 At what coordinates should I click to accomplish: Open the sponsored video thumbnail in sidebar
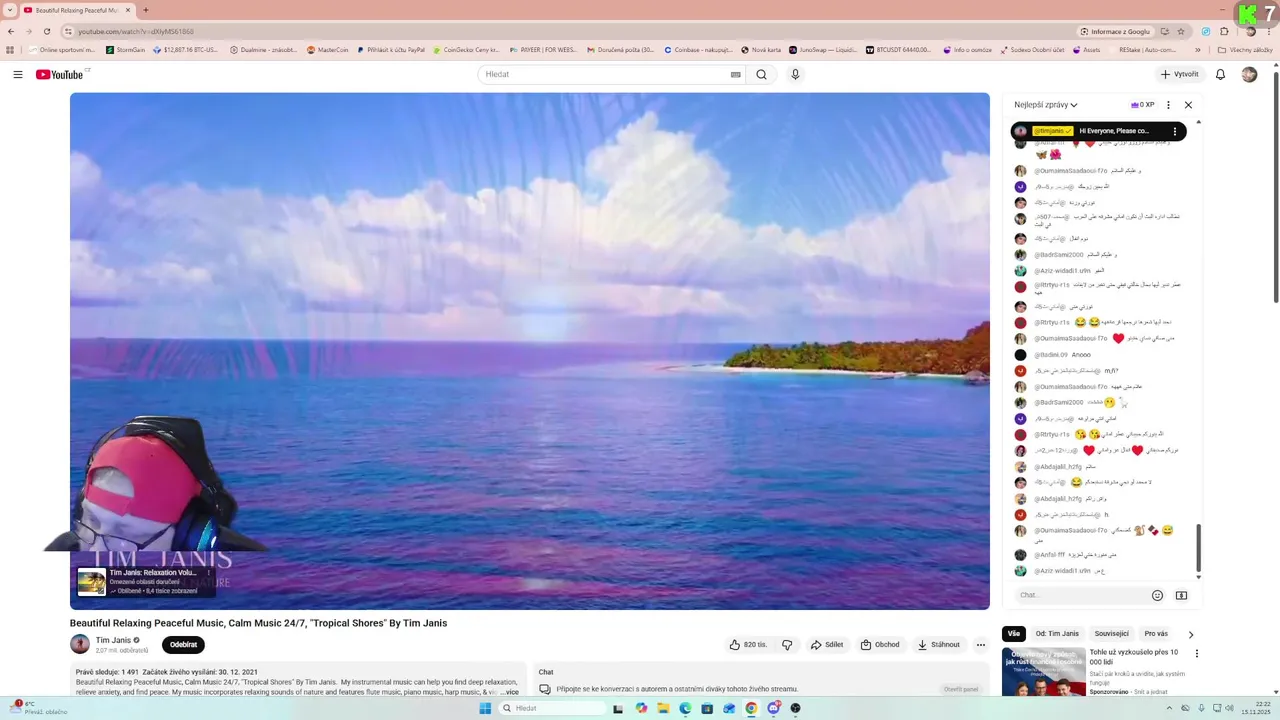click(x=1043, y=672)
